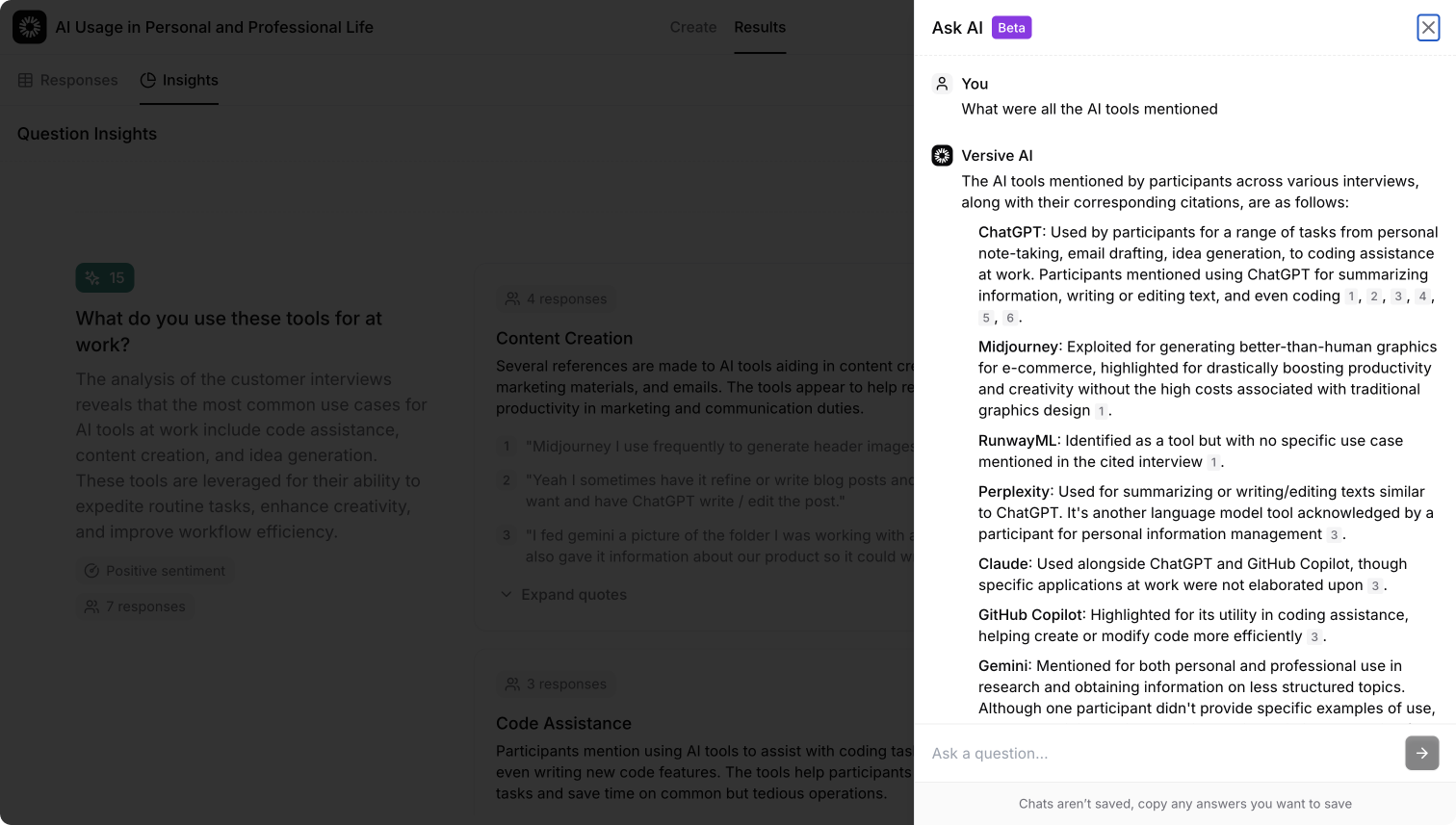Image resolution: width=1456 pixels, height=825 pixels.
Task: Open the 4 responses badge for Content Creation
Action: [557, 299]
